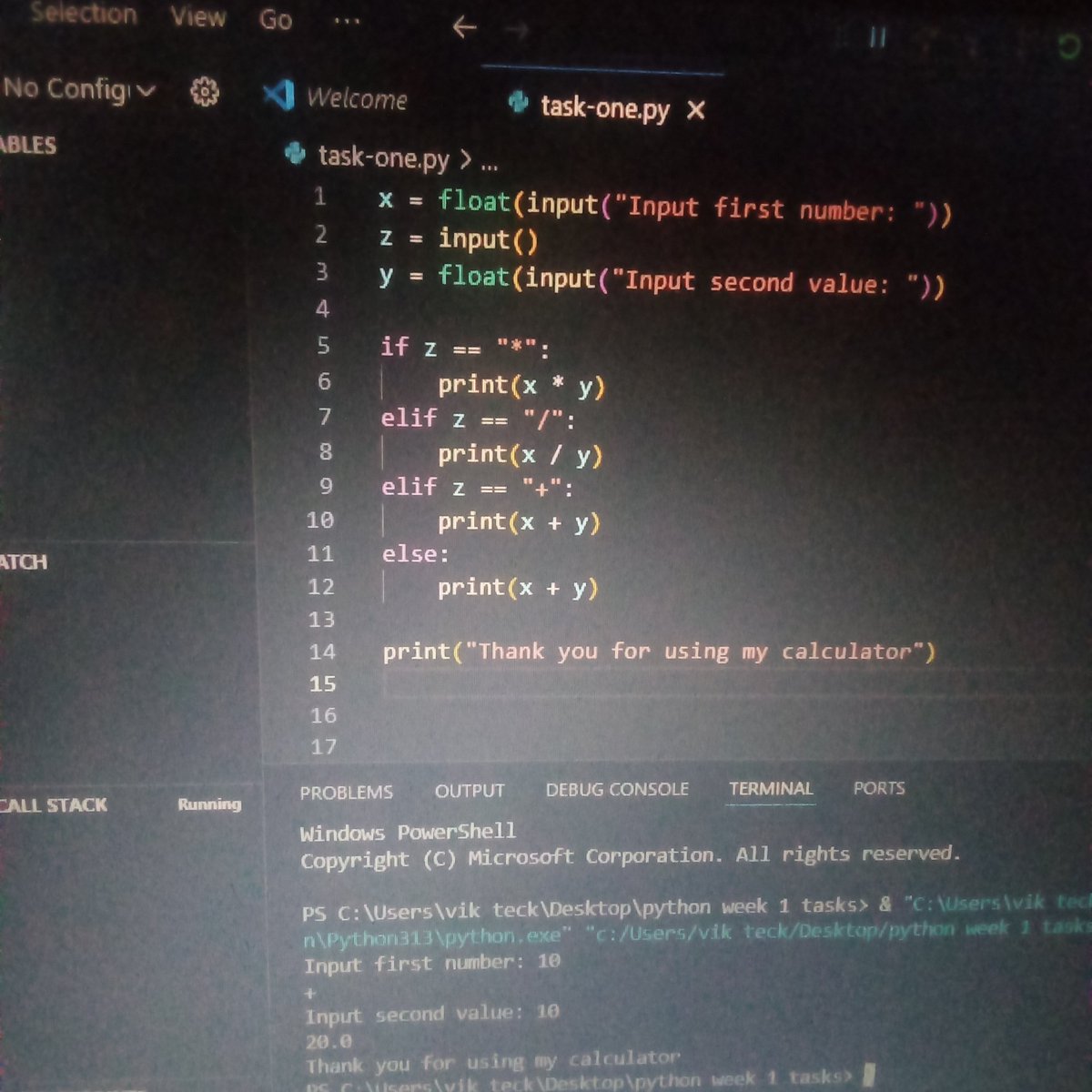
Task: Click the ellipsis icon beside the Go menu
Action: tap(347, 20)
